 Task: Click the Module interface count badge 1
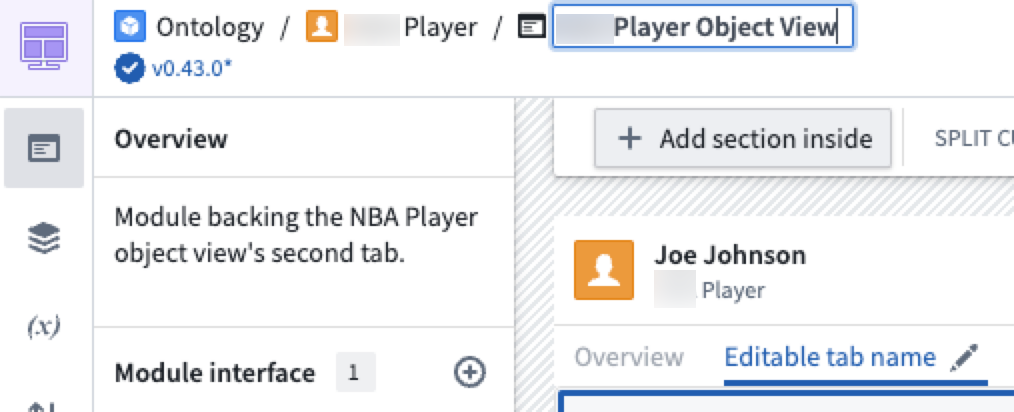click(356, 373)
